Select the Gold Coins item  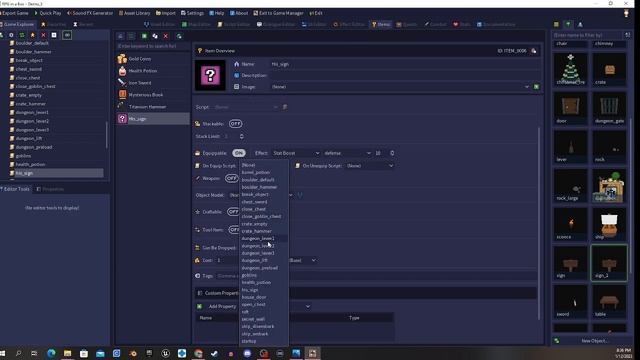(153, 59)
